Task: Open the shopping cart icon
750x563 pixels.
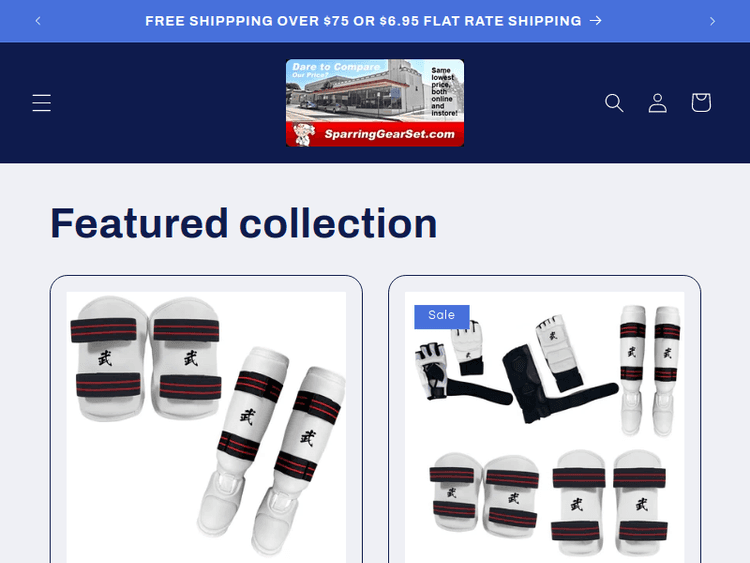Action: point(701,103)
